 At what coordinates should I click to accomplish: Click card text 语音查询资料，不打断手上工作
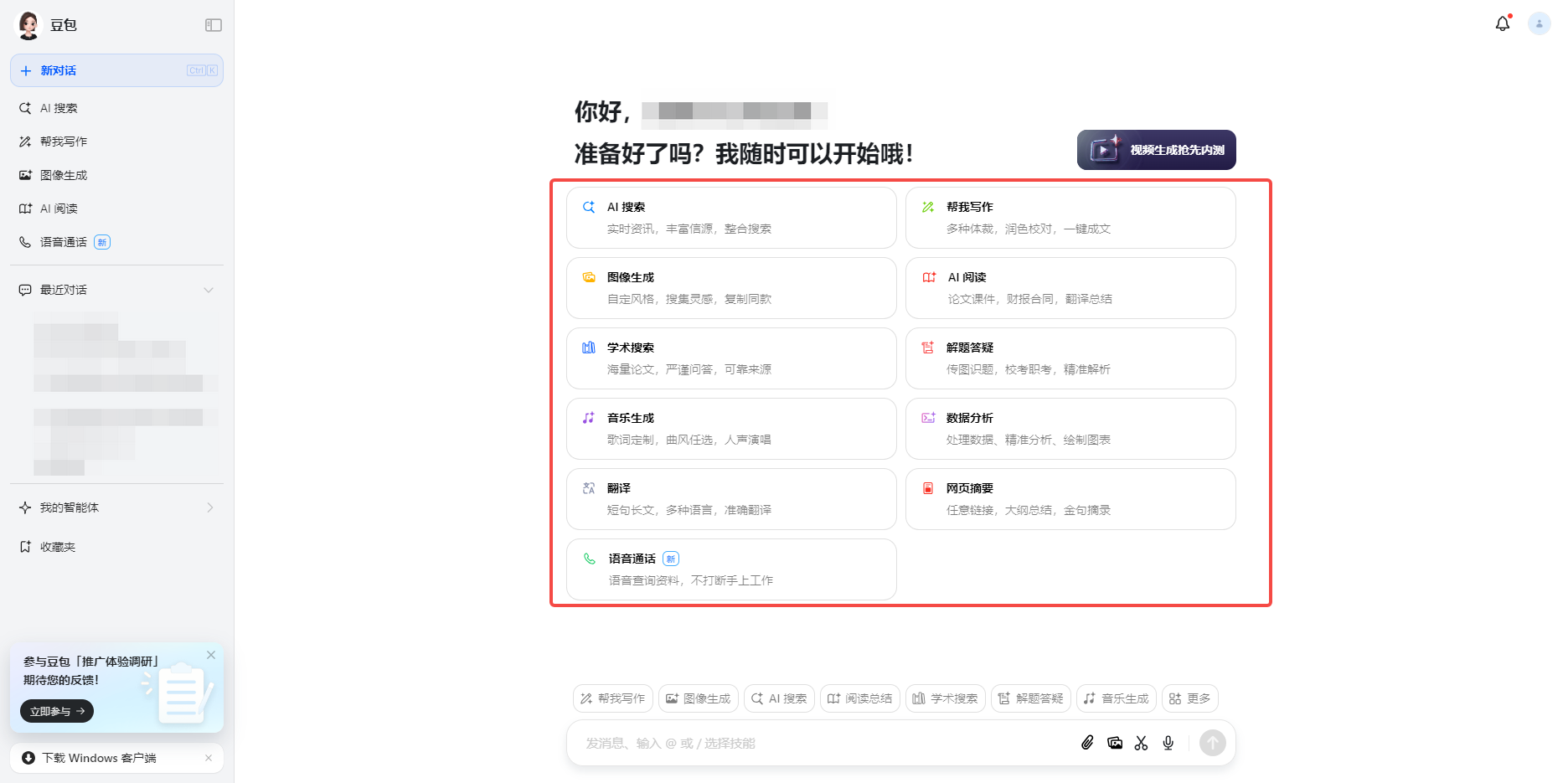tap(691, 580)
